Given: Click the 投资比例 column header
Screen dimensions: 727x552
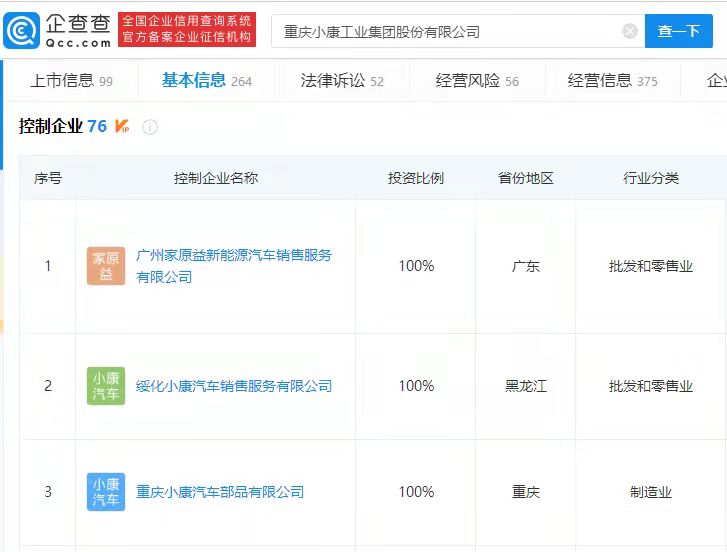Looking at the screenshot, I should (x=416, y=178).
